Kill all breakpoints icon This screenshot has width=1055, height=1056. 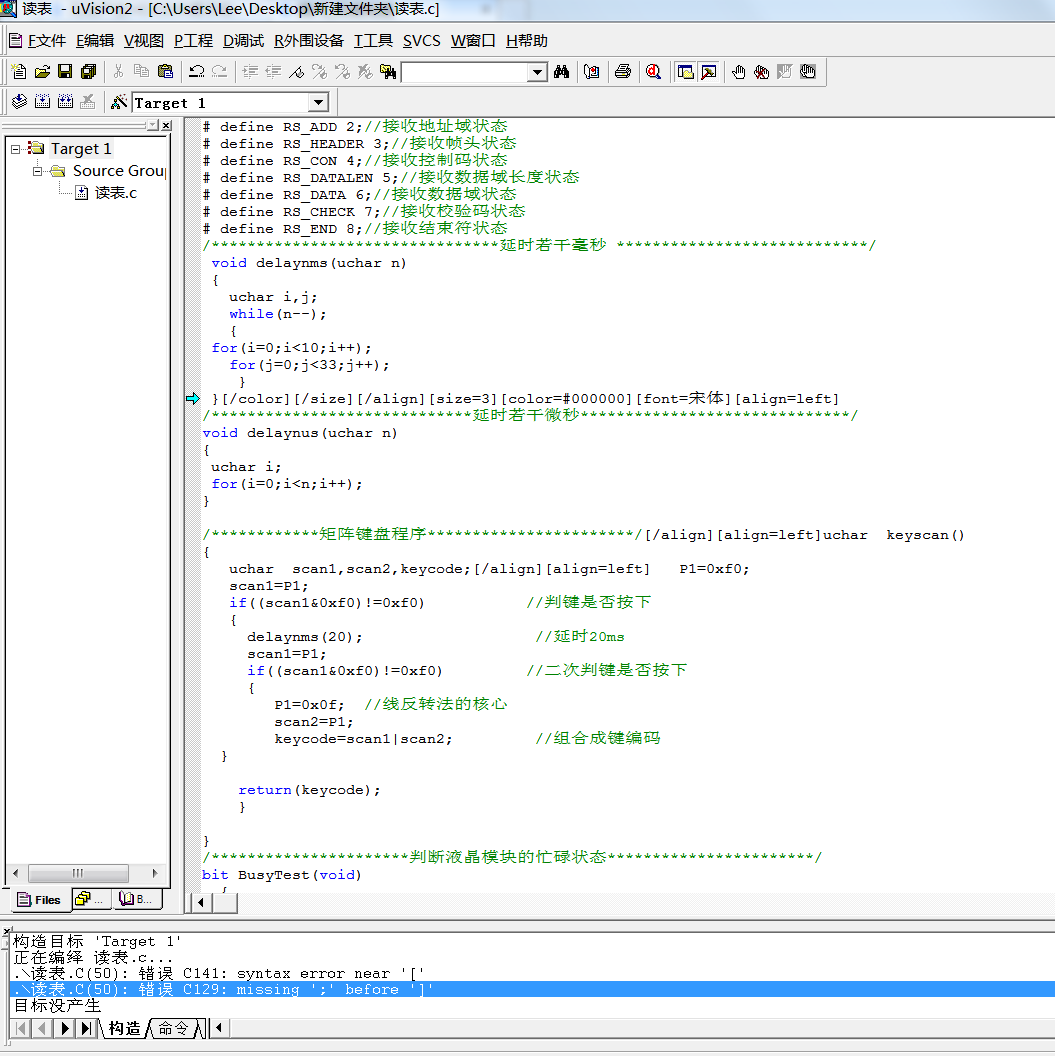[761, 71]
